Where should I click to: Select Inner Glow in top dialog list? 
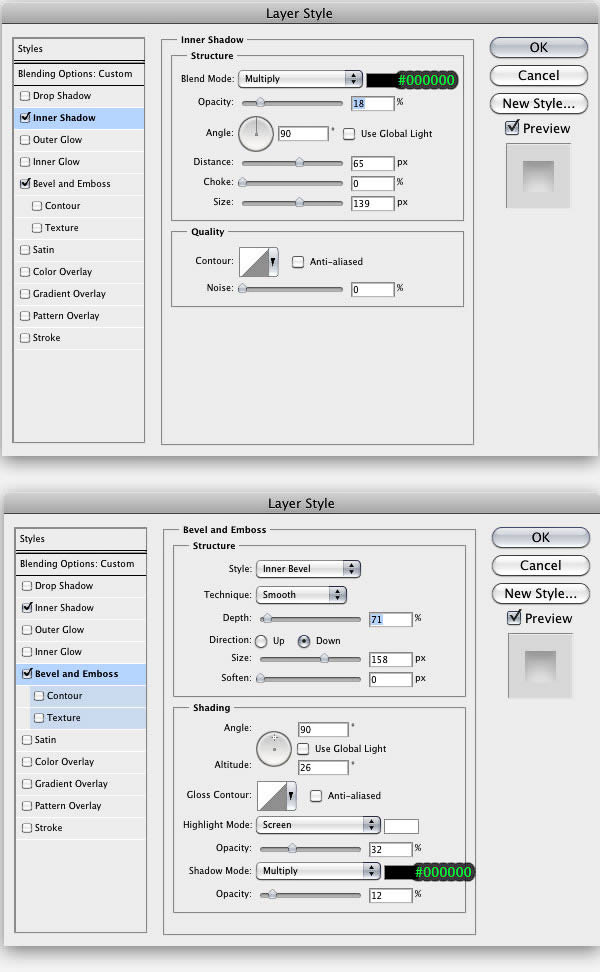click(79, 162)
